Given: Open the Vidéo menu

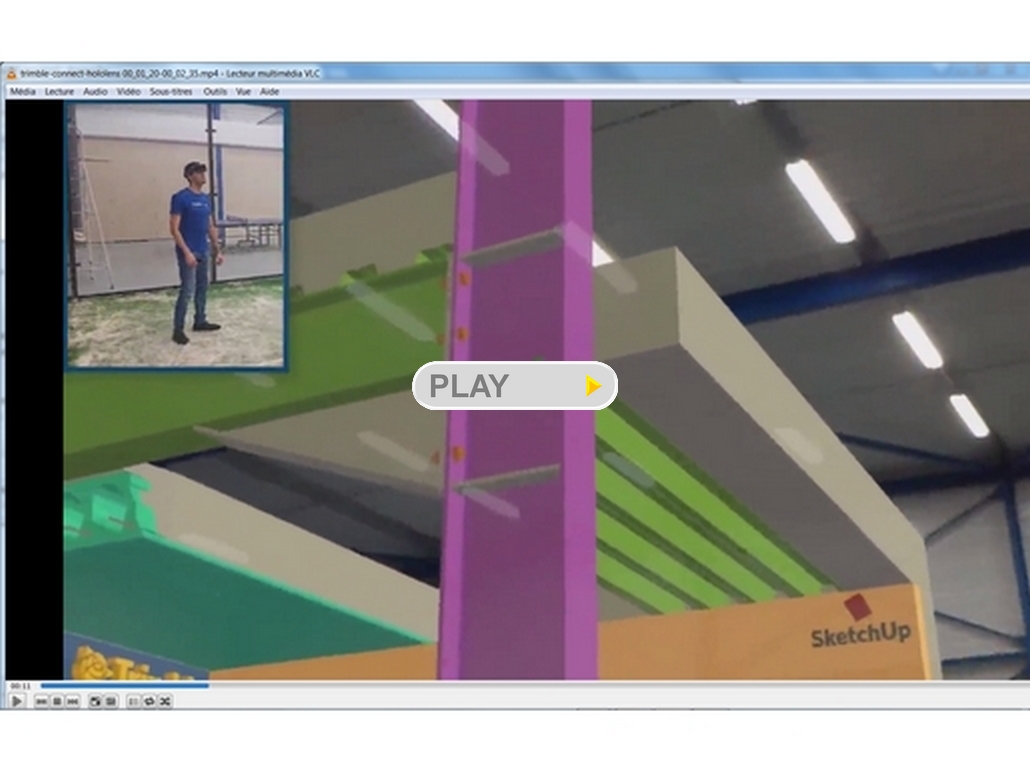Looking at the screenshot, I should click(129, 92).
